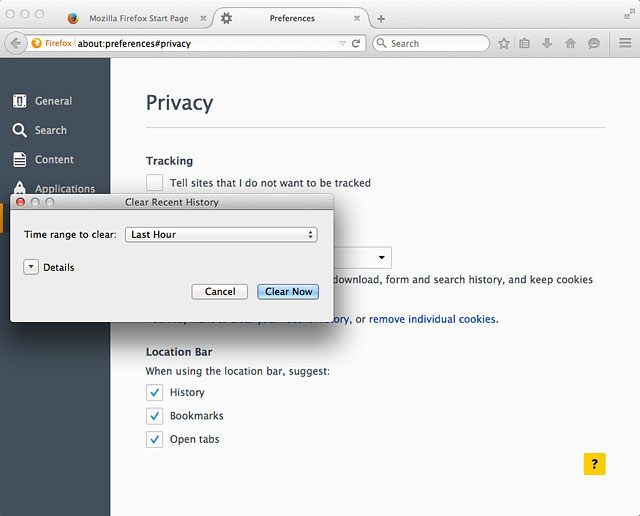The width and height of the screenshot is (640, 516).
Task: Open the Last Hour time range dropdown
Action: (x=221, y=235)
